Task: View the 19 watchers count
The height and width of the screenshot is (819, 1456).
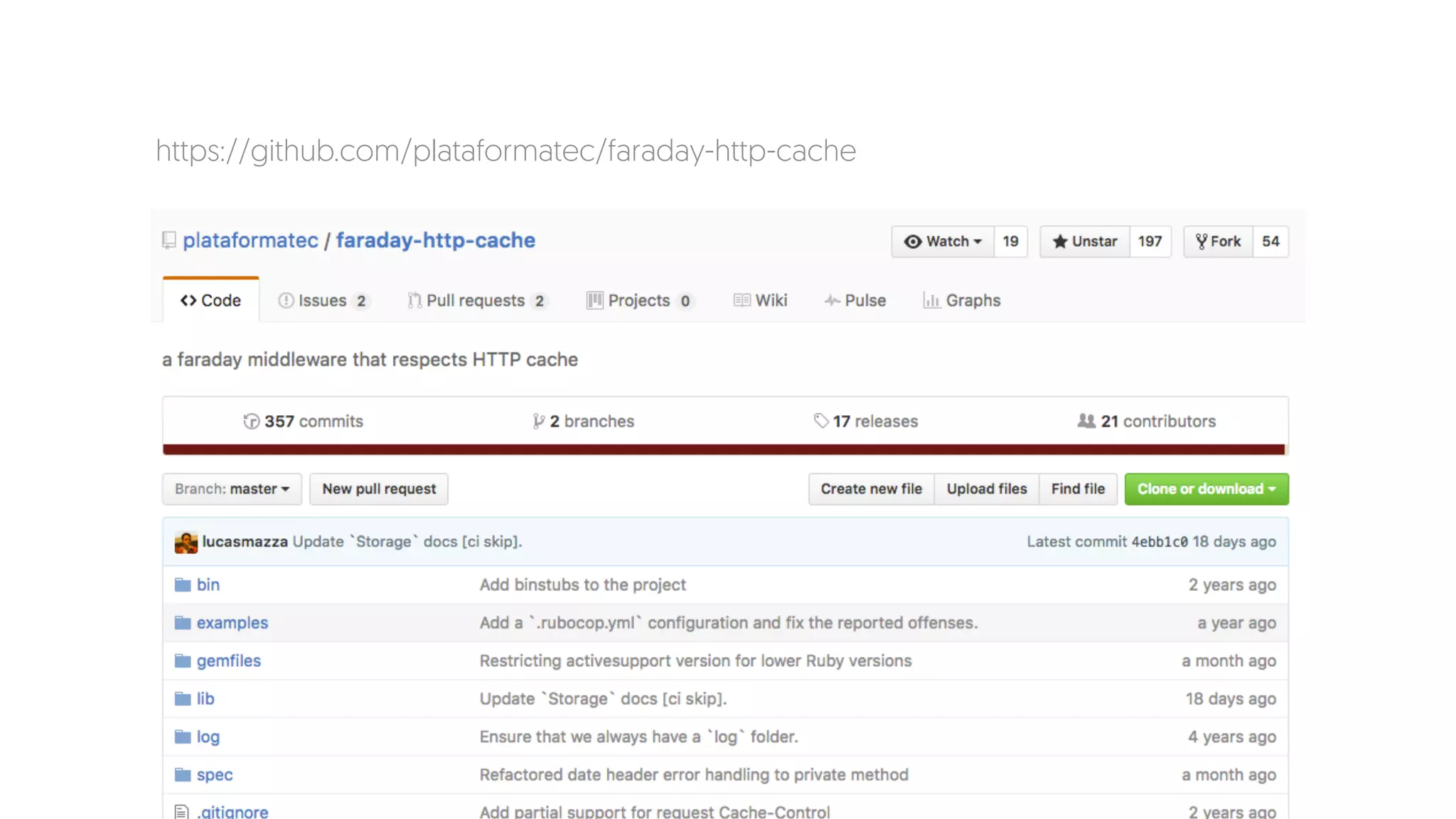Action: coord(1011,242)
